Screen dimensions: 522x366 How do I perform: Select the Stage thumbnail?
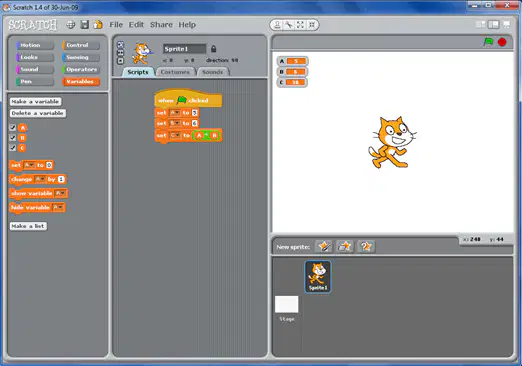[287, 305]
